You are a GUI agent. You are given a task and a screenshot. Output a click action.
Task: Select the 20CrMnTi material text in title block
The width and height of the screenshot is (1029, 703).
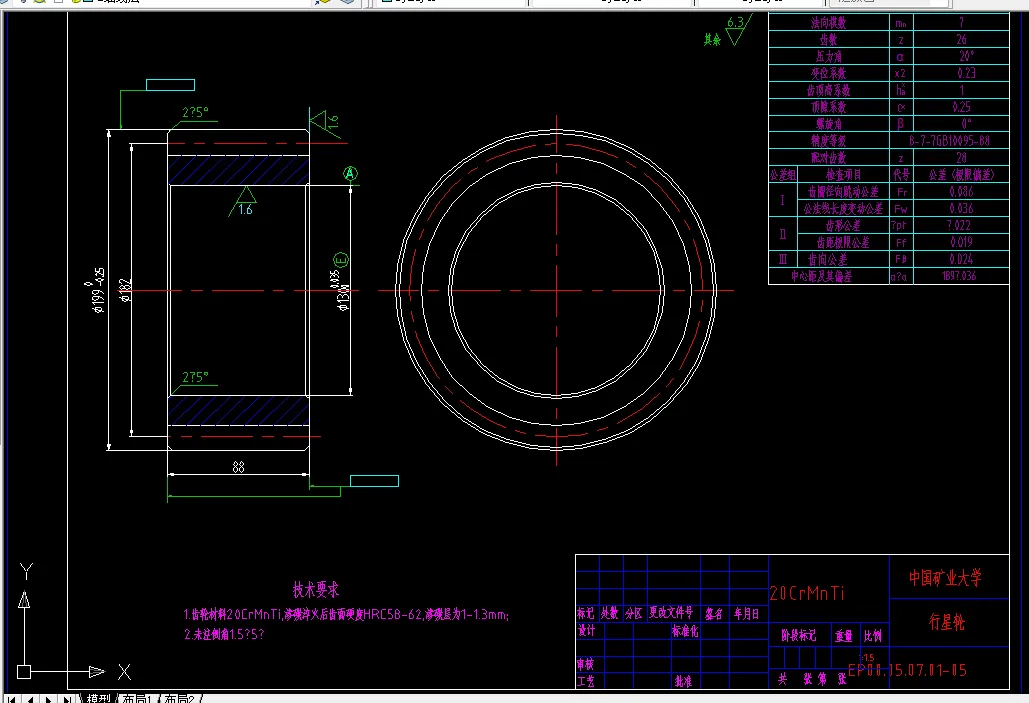click(x=807, y=593)
